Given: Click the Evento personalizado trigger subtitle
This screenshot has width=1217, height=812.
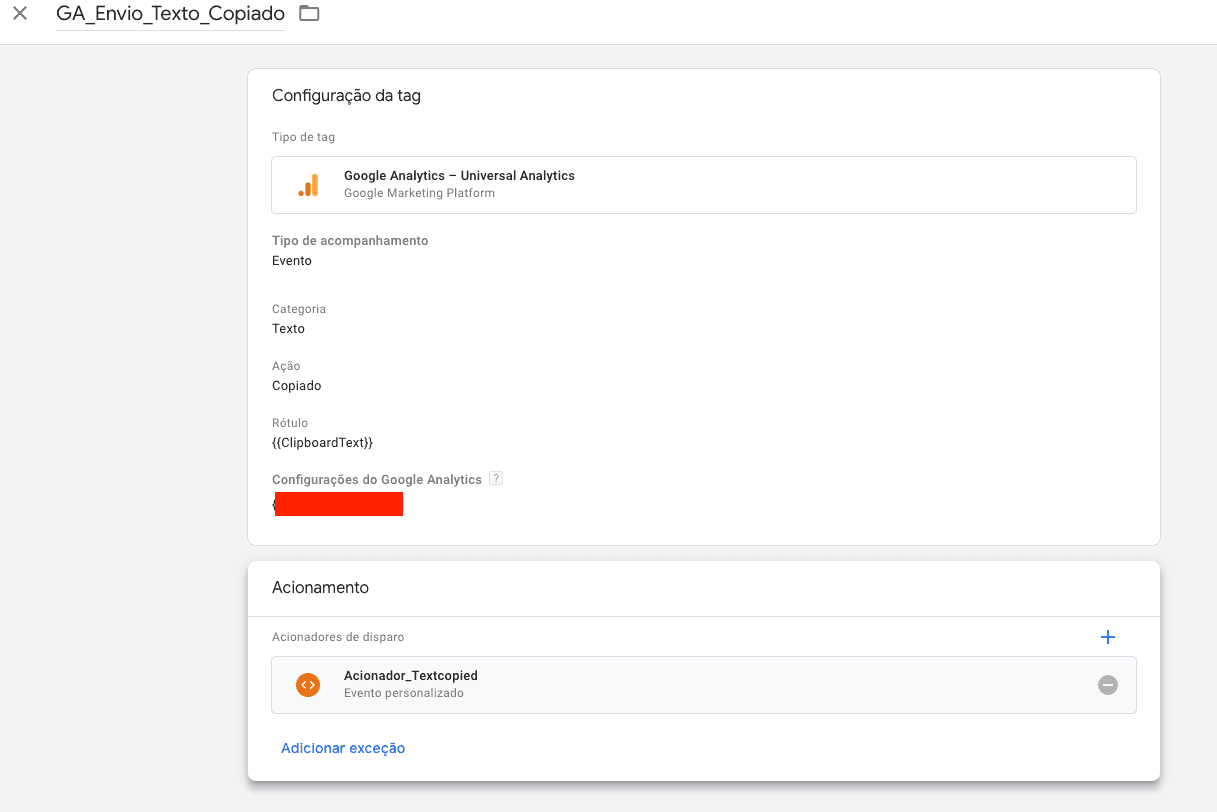Looking at the screenshot, I should [404, 693].
